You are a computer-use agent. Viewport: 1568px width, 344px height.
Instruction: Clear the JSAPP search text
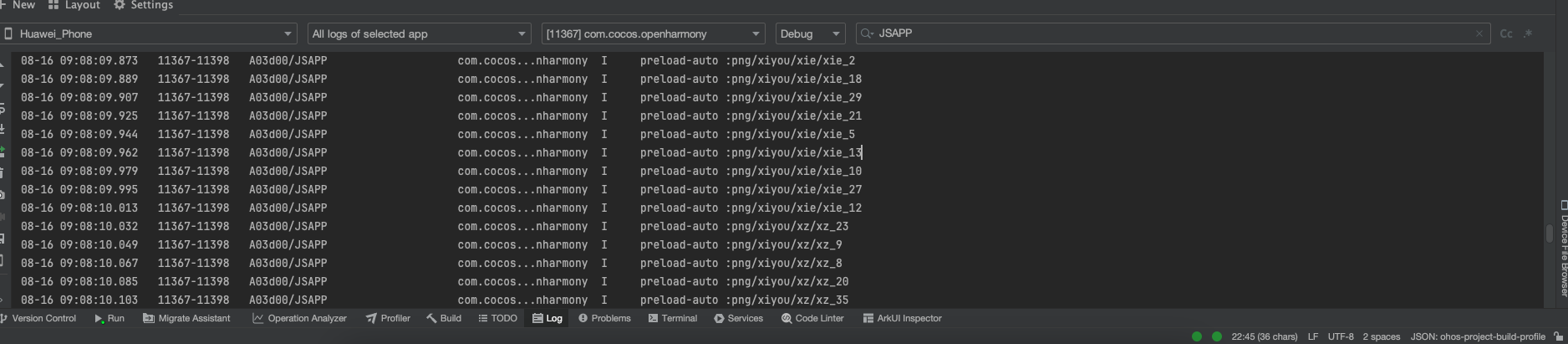point(1479,33)
